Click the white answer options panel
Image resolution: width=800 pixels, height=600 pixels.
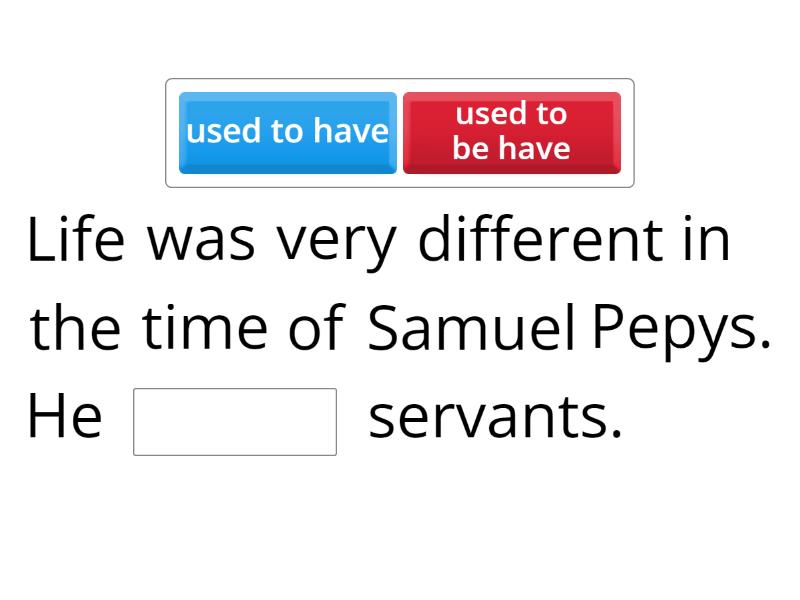pos(400,132)
